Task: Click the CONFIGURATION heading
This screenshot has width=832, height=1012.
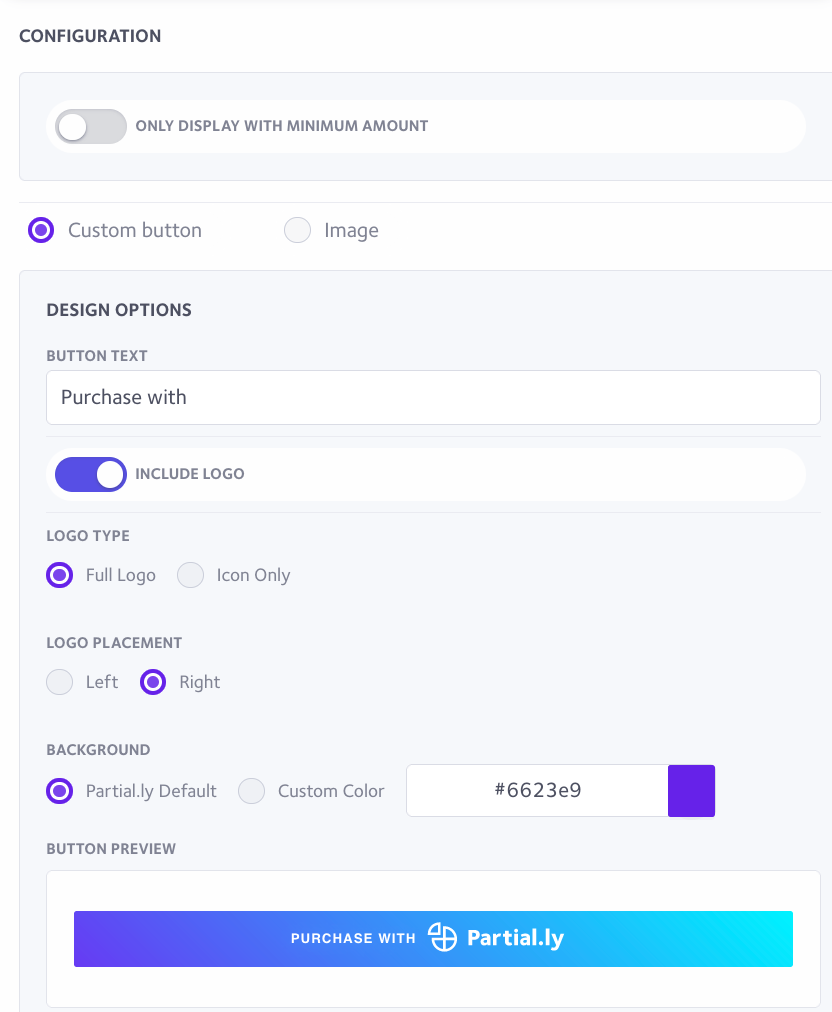Action: coord(89,36)
